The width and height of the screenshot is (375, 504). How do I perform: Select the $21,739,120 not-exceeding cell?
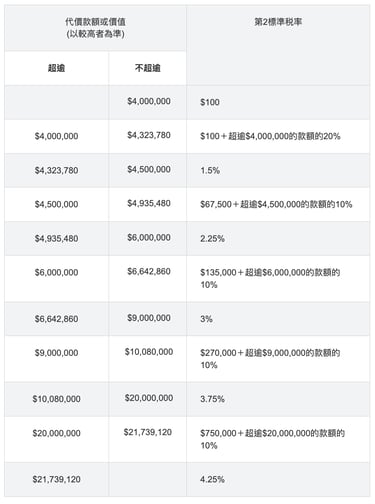[147, 439]
